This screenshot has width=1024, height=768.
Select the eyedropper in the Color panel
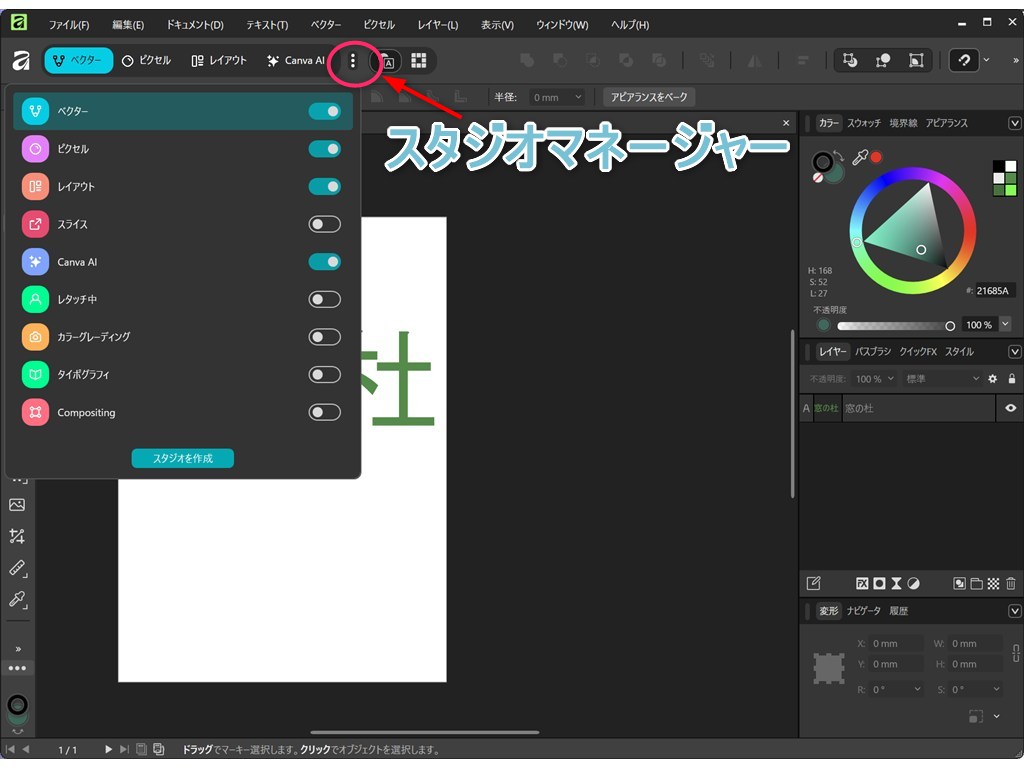859,158
